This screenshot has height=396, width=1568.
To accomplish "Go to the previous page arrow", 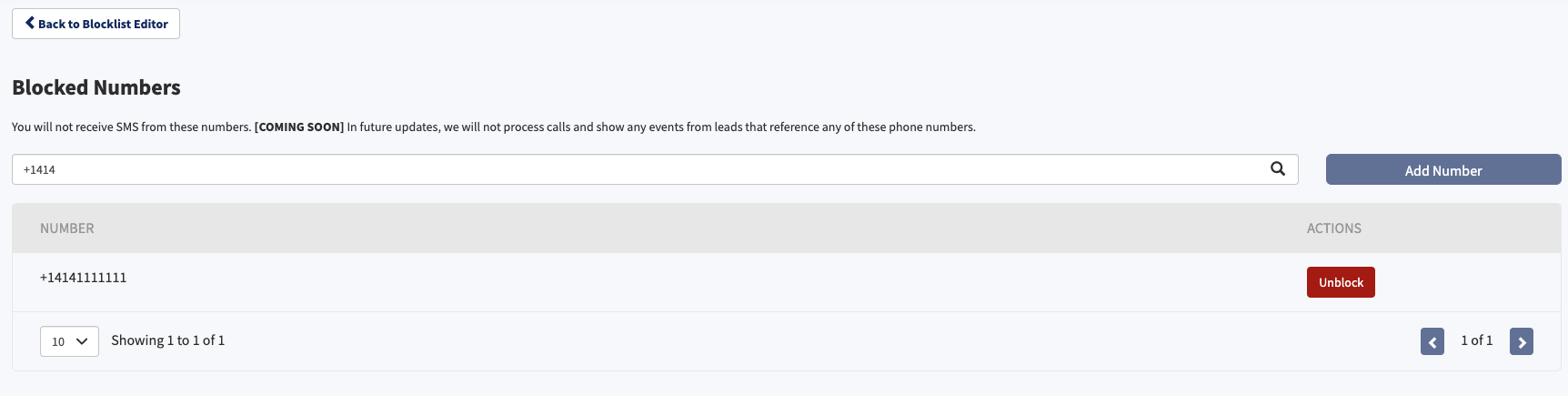I will point(1432,341).
